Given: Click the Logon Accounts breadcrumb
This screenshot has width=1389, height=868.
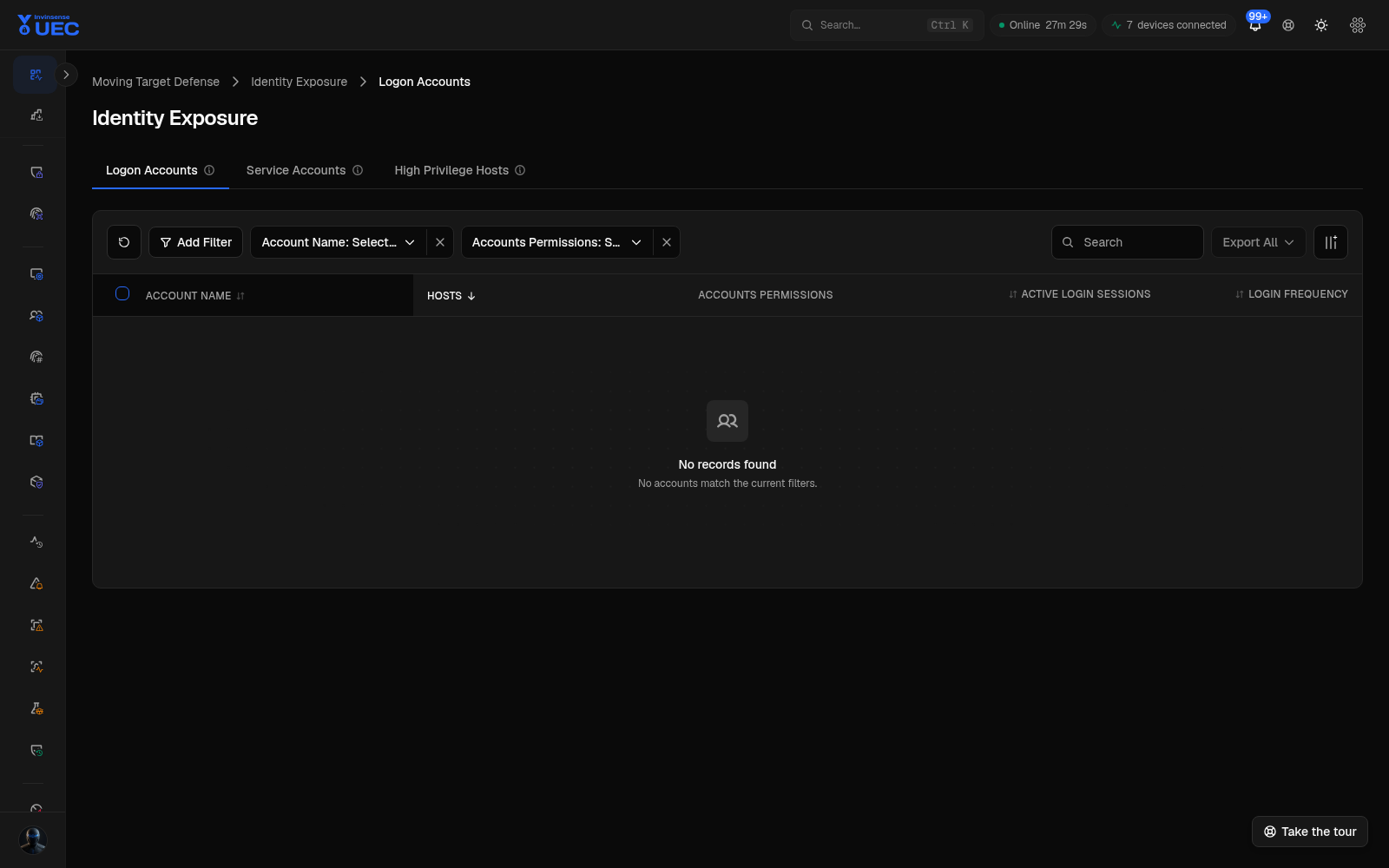Looking at the screenshot, I should pos(425,82).
